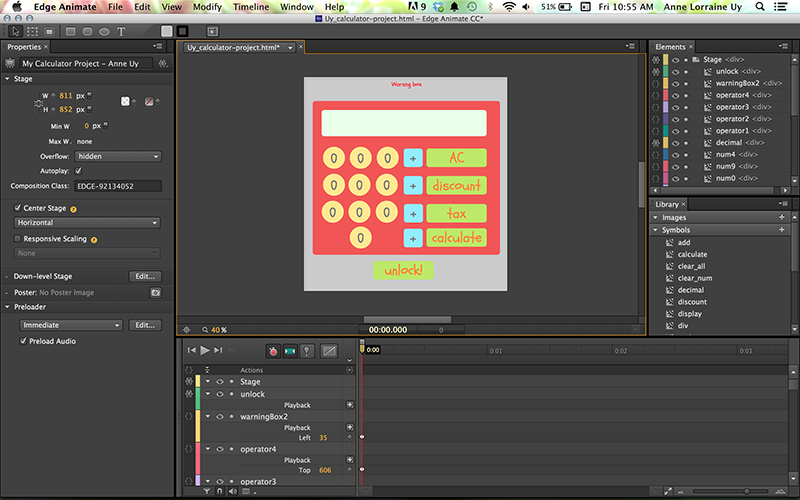Collapse Symbols section in Library
800x500 pixels.
point(656,230)
